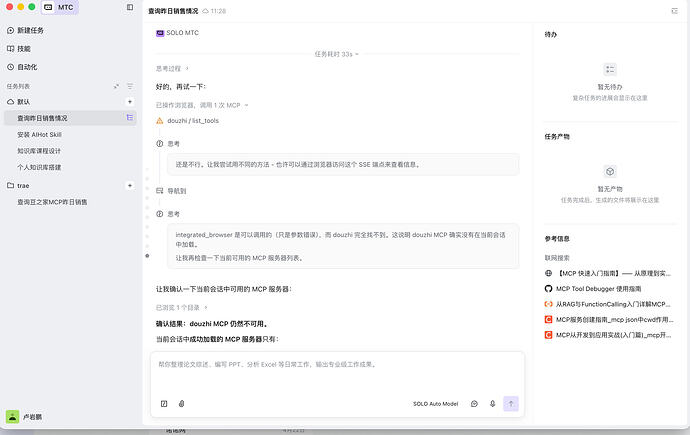Click the orange icon beside 从RAG与FunctionCalling
This screenshot has height=435, width=690.
point(548,304)
